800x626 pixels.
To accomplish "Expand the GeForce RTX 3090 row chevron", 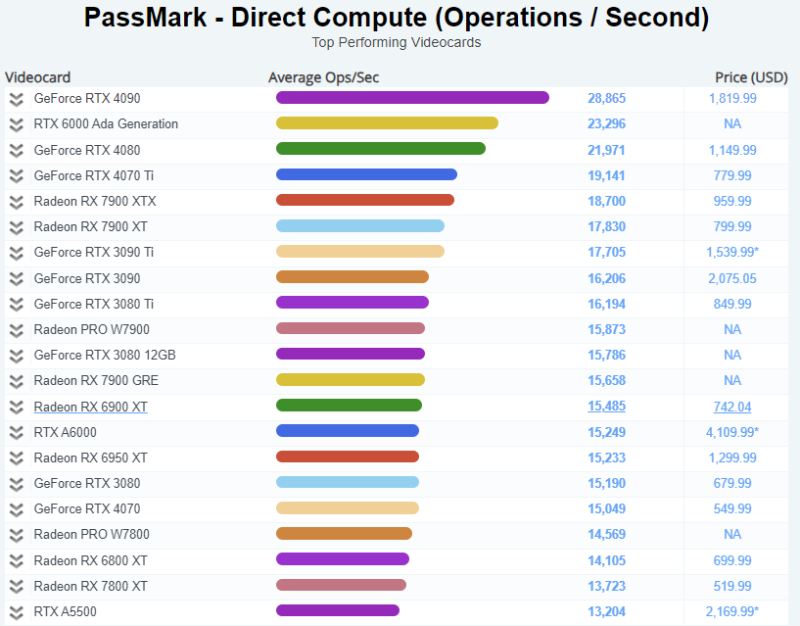I will 16,279.
